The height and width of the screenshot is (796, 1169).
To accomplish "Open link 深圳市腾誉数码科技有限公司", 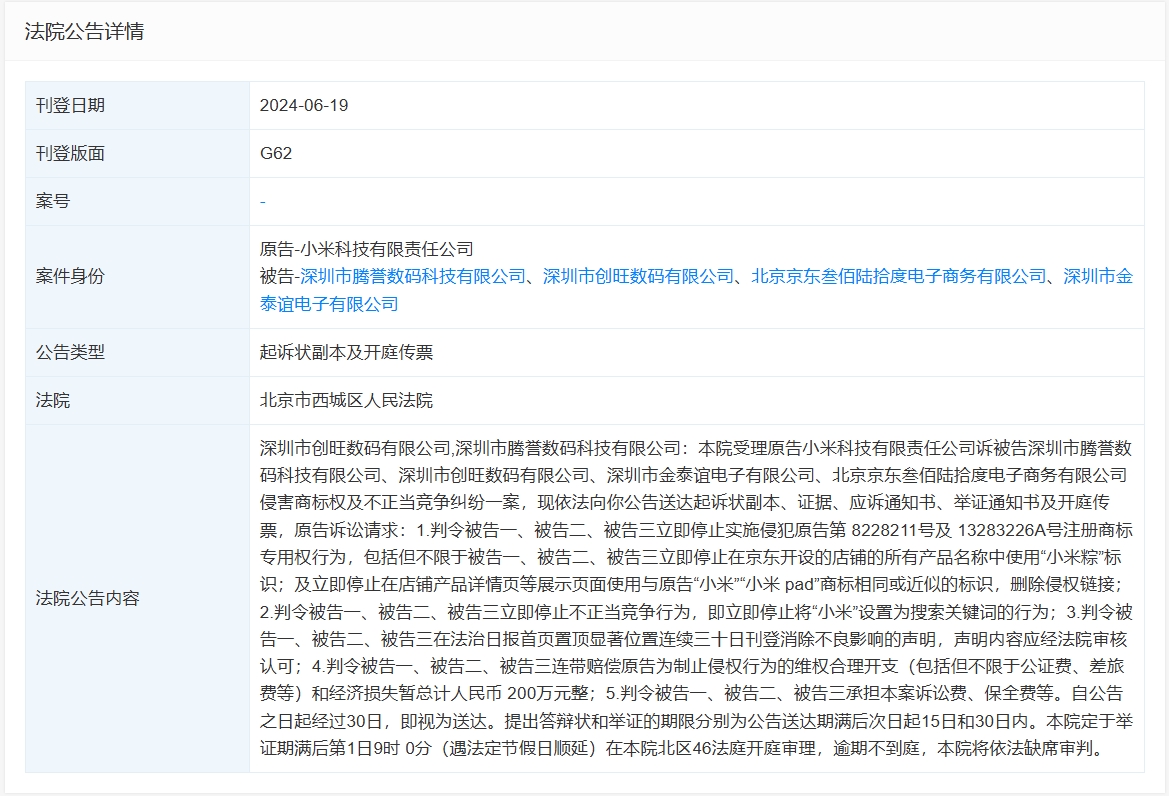I will point(412,277).
